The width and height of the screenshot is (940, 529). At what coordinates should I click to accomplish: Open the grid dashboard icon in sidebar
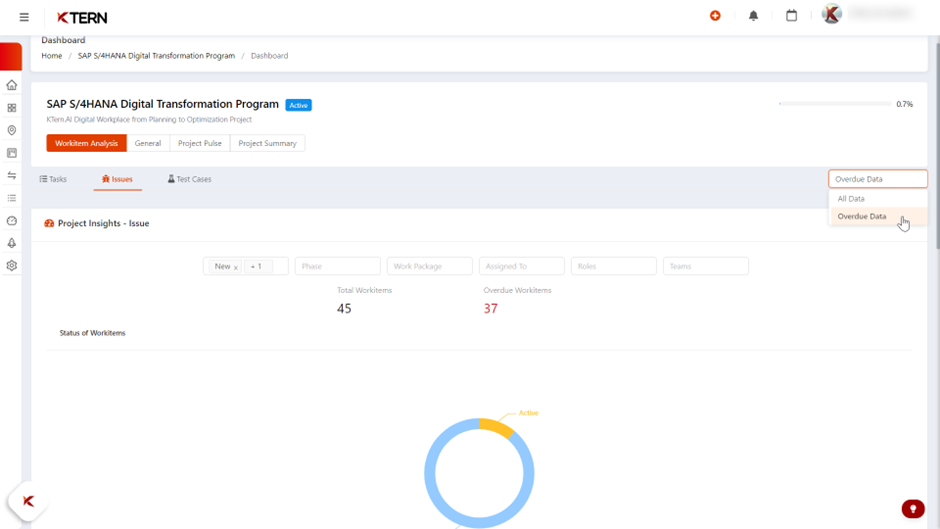(x=11, y=108)
